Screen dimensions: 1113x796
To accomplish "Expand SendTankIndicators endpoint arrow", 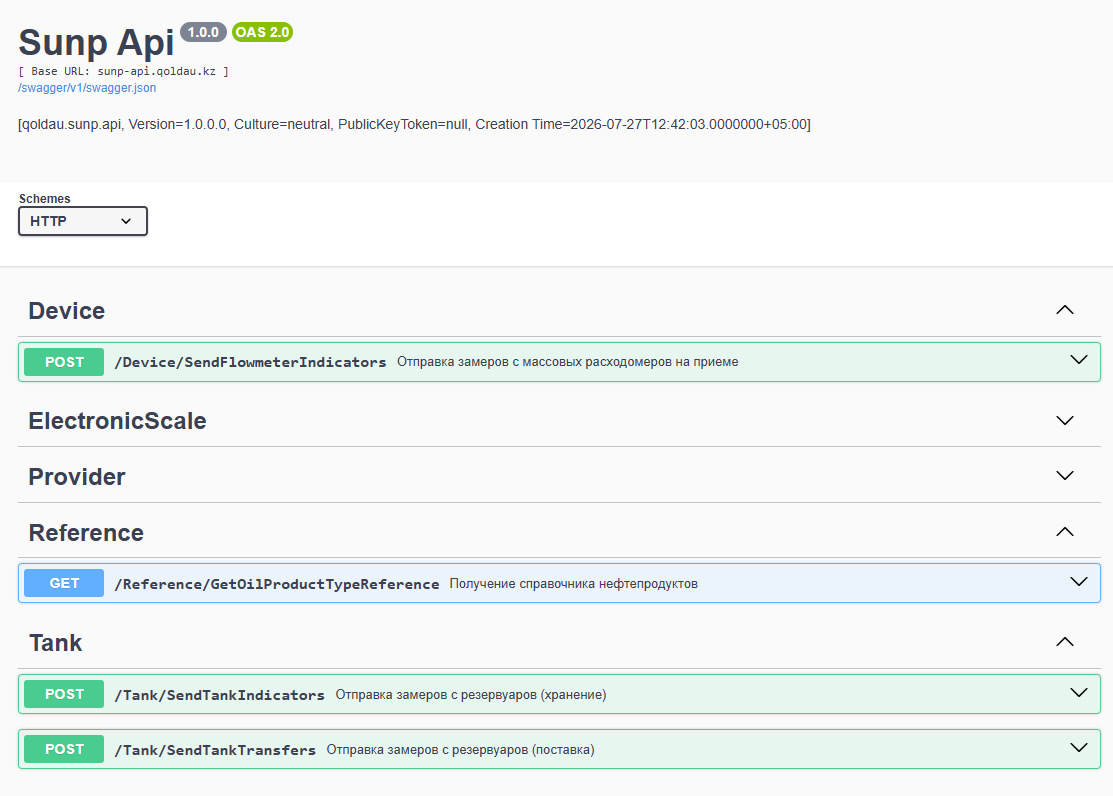I will [1079, 692].
